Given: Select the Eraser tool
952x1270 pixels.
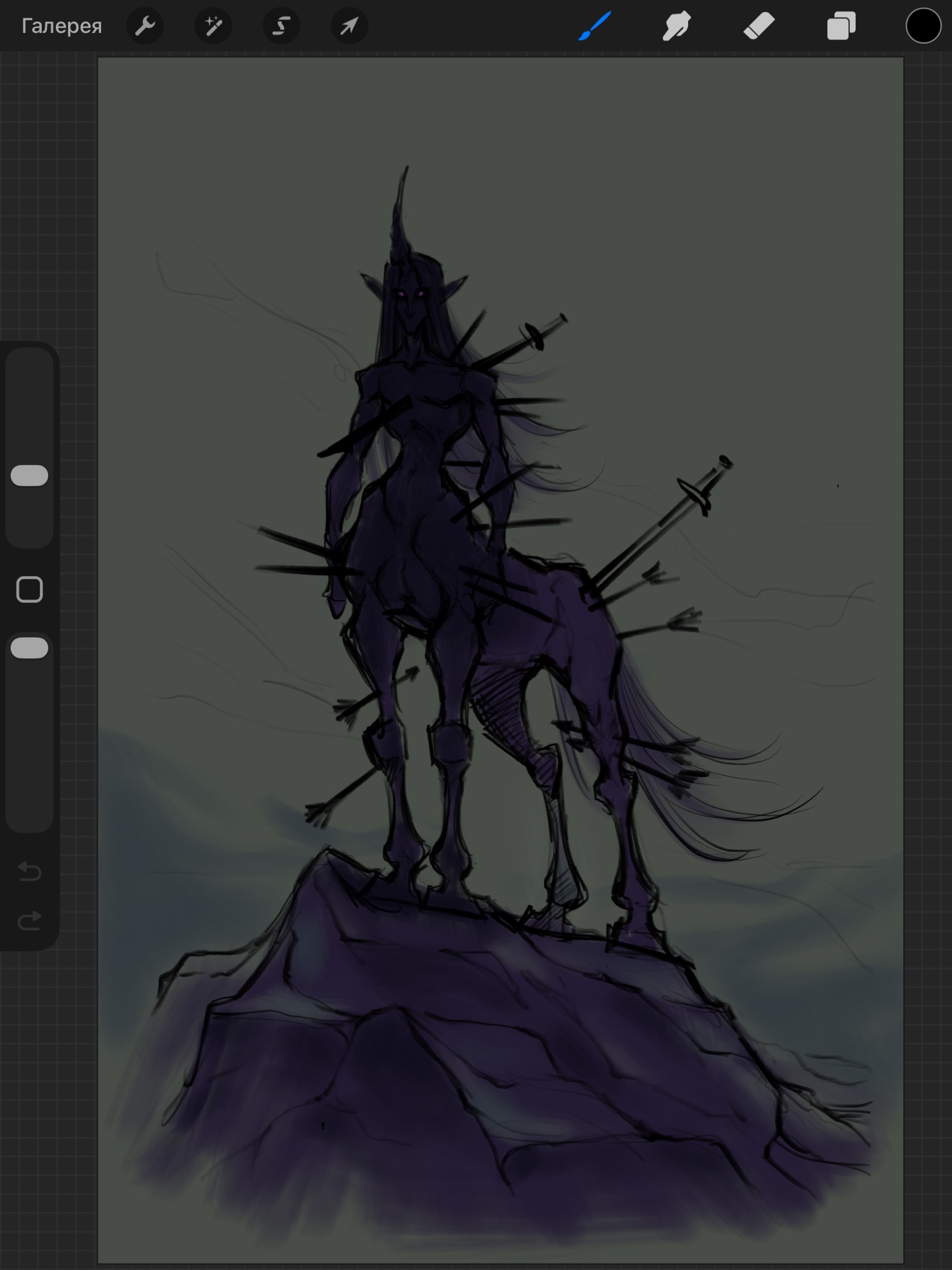Looking at the screenshot, I should (x=759, y=26).
